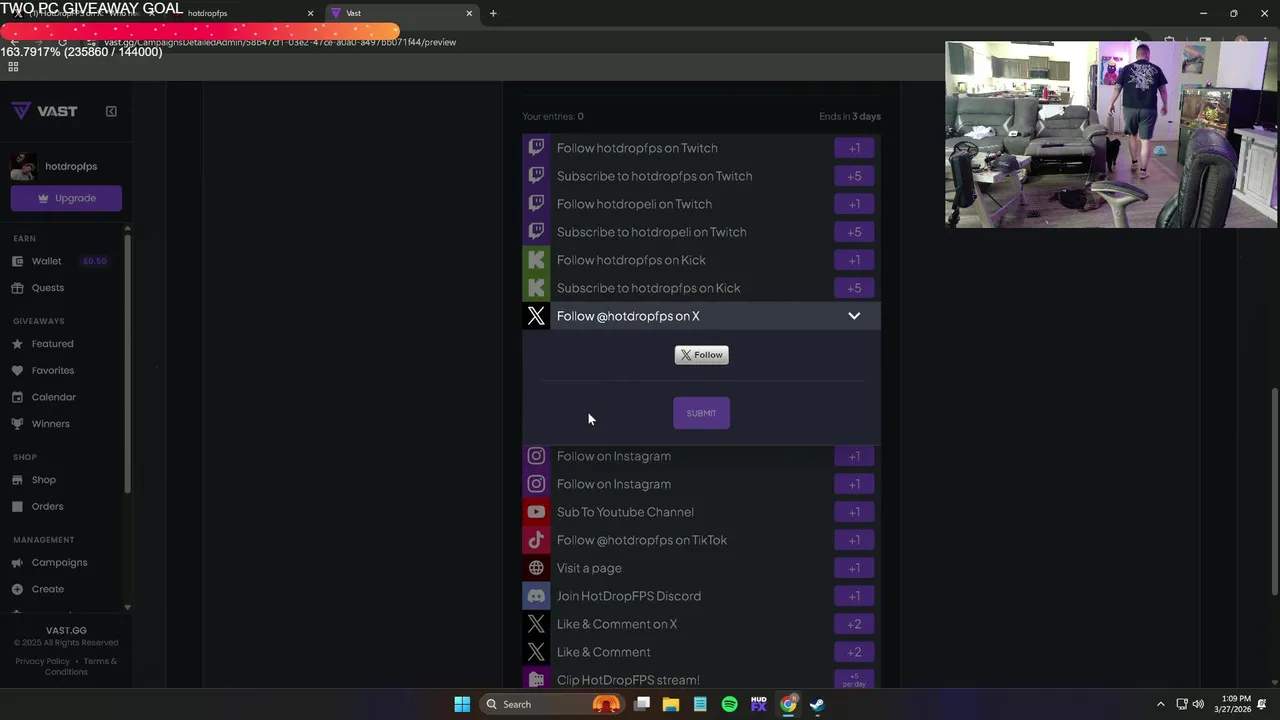The width and height of the screenshot is (1280, 720).
Task: Expand Subscribe to hotdropfps on Kick entry
Action: point(701,288)
